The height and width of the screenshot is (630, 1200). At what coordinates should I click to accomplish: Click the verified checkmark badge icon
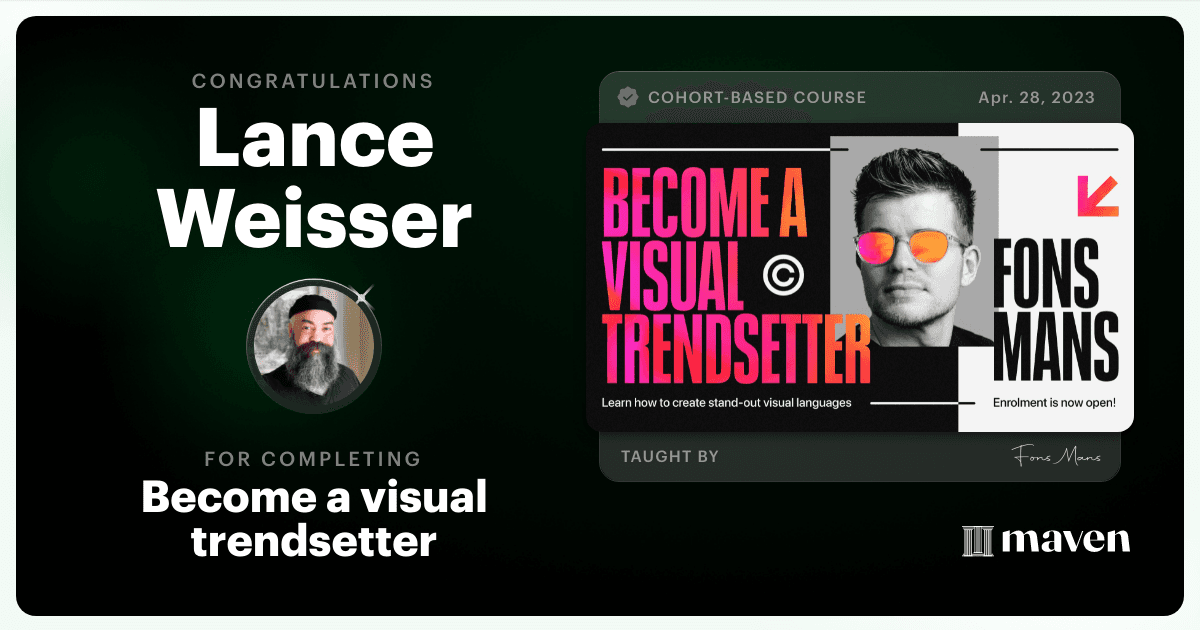(x=628, y=97)
